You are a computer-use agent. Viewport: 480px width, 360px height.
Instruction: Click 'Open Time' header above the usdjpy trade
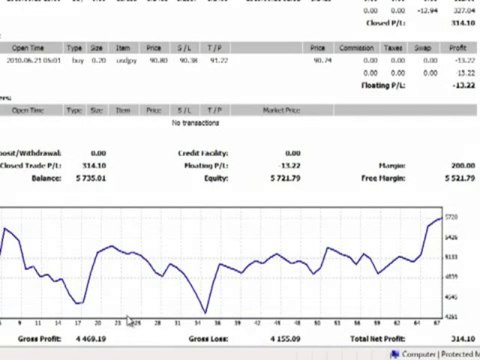click(x=28, y=48)
